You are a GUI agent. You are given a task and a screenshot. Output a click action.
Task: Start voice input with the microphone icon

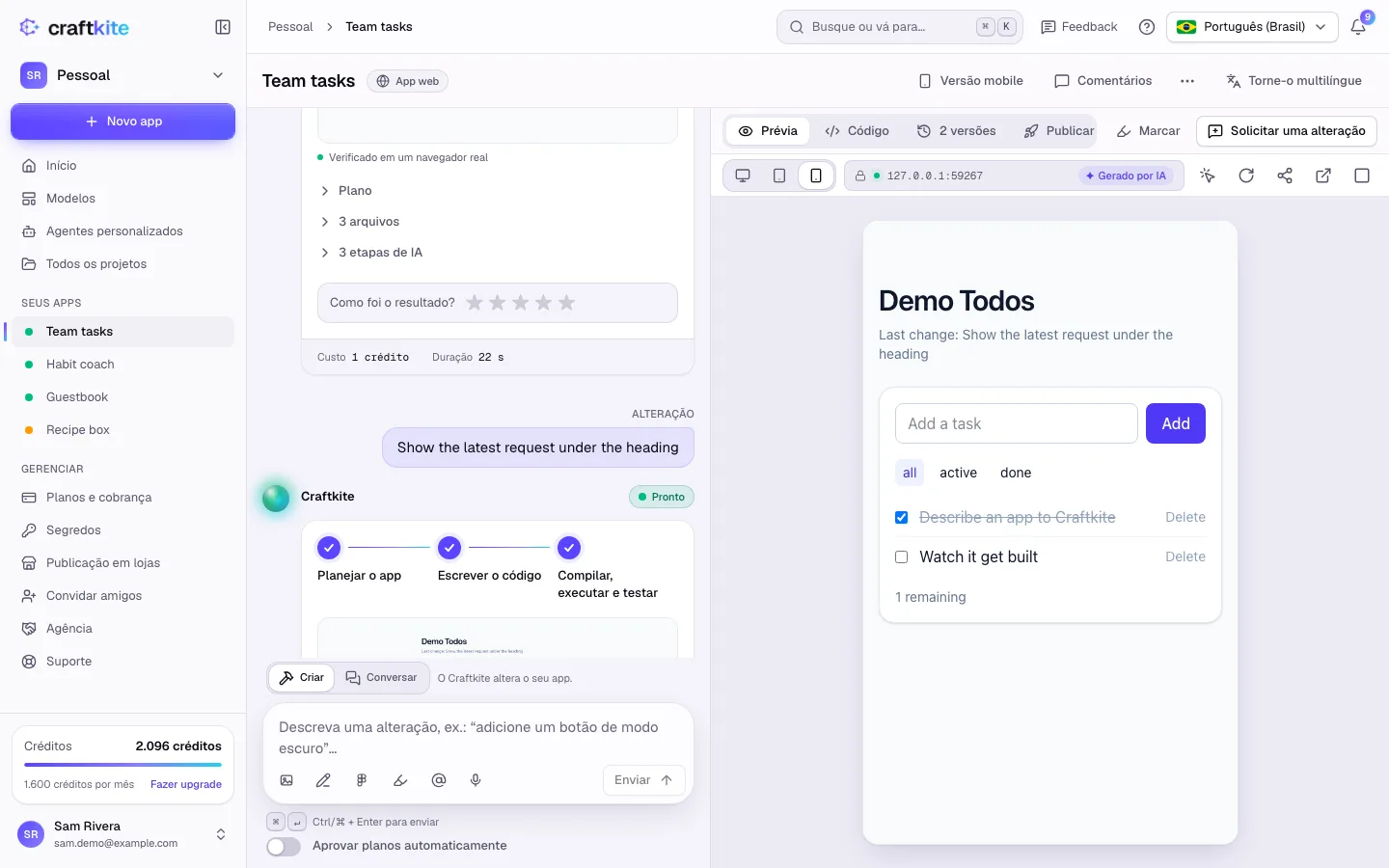point(476,780)
